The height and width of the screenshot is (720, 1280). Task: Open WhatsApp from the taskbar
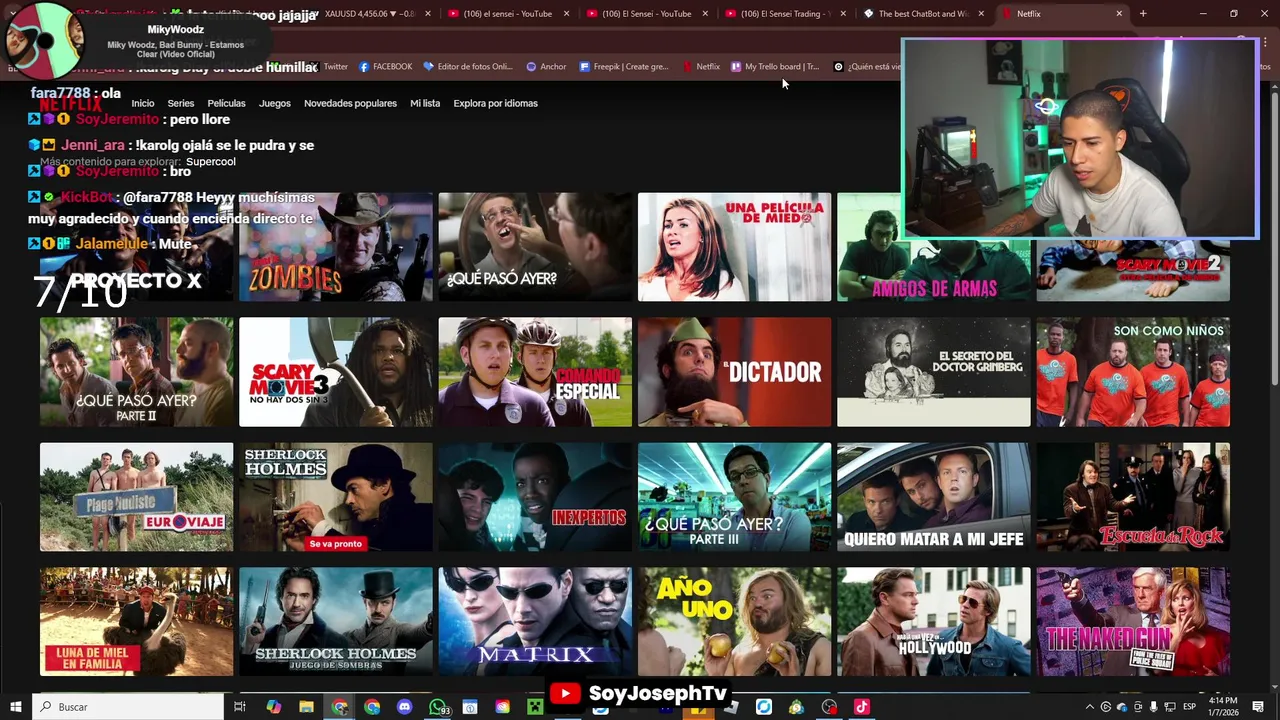[x=437, y=707]
